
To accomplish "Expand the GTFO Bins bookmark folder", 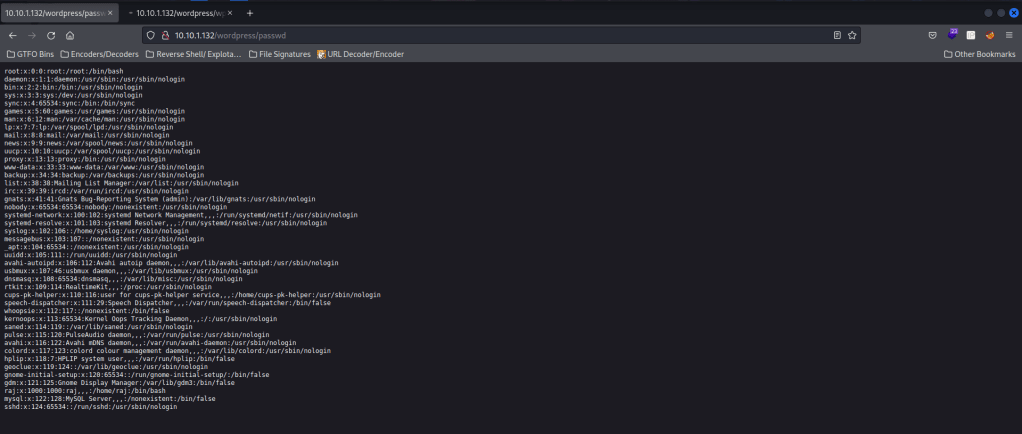I will (31, 54).
